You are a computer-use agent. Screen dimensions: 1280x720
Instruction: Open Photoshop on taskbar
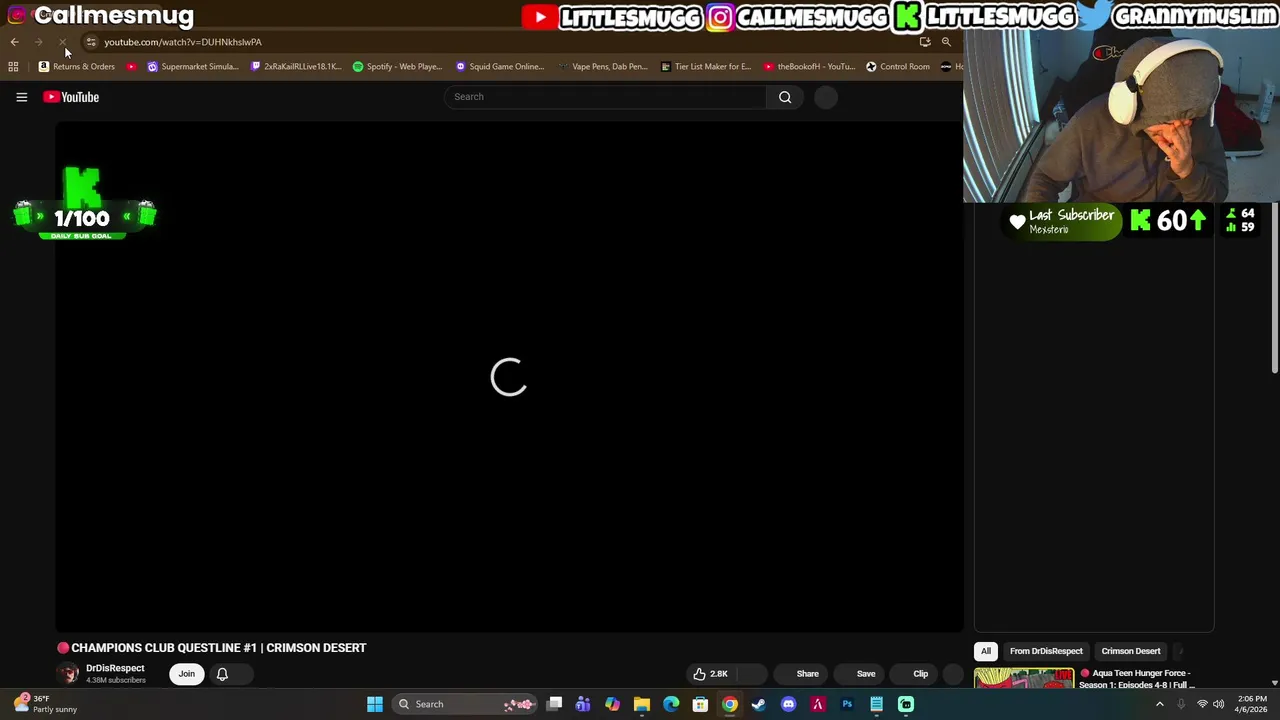pos(847,704)
